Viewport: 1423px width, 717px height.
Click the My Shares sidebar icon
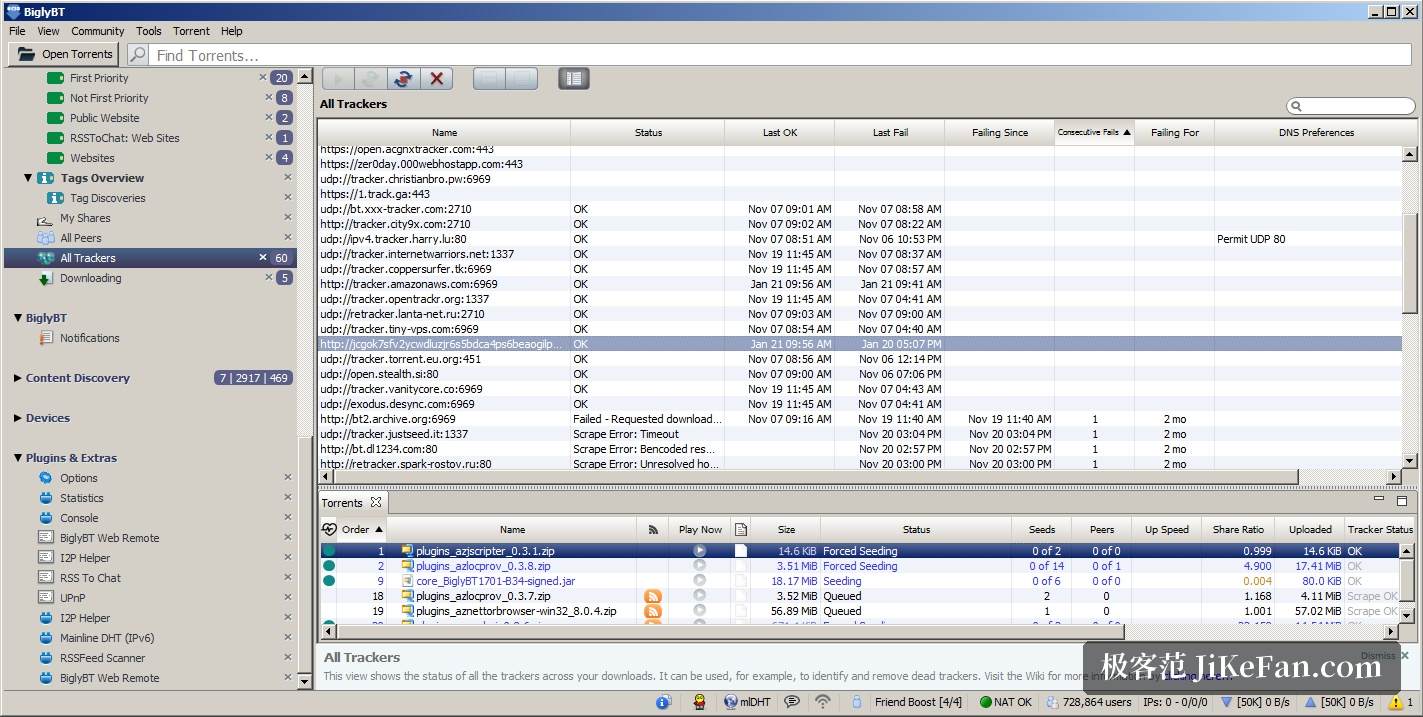tap(45, 218)
